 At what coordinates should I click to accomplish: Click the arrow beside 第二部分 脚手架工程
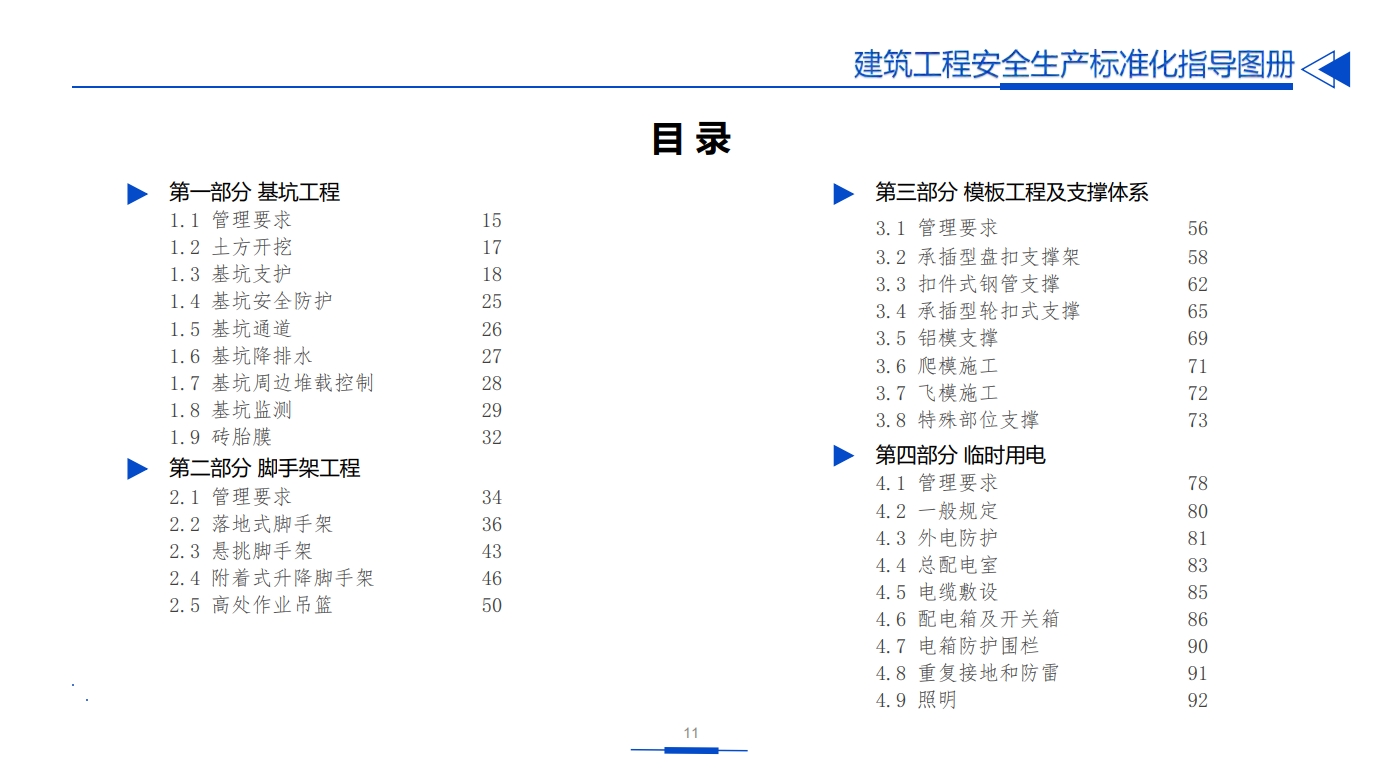click(x=138, y=469)
